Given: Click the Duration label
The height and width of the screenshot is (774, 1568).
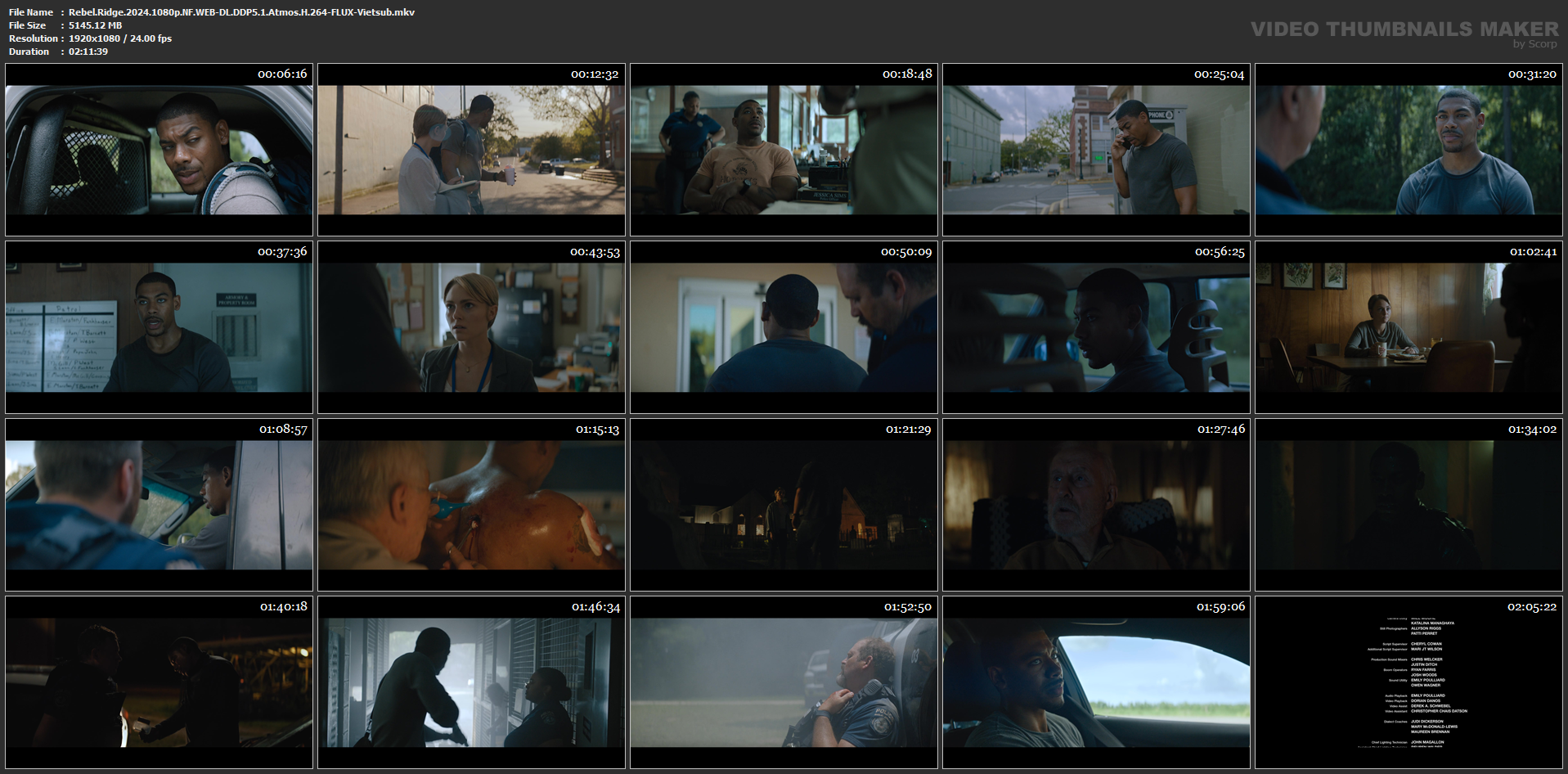Looking at the screenshot, I should coord(29,52).
